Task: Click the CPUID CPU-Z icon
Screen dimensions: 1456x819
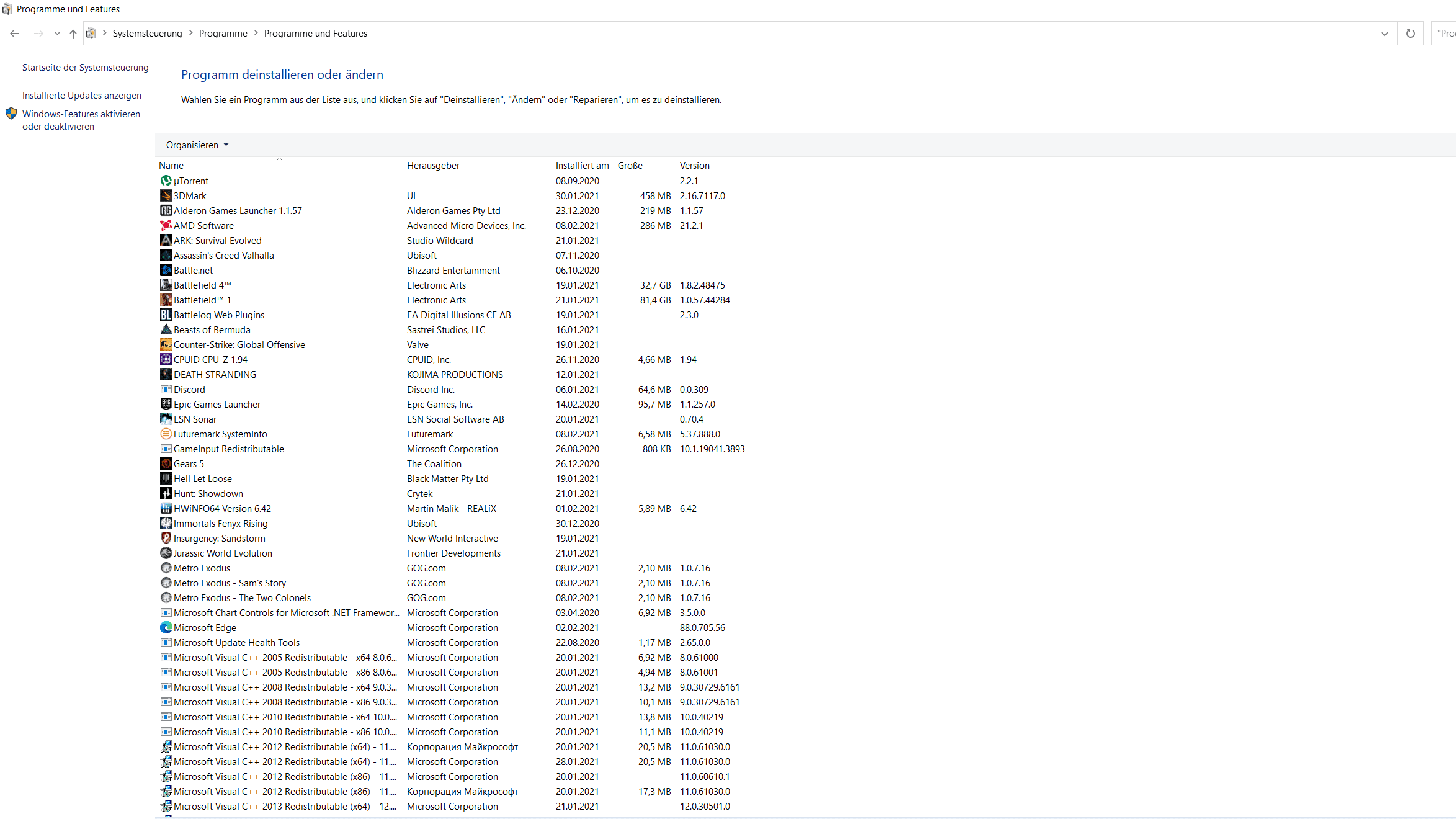Action: pyautogui.click(x=166, y=359)
